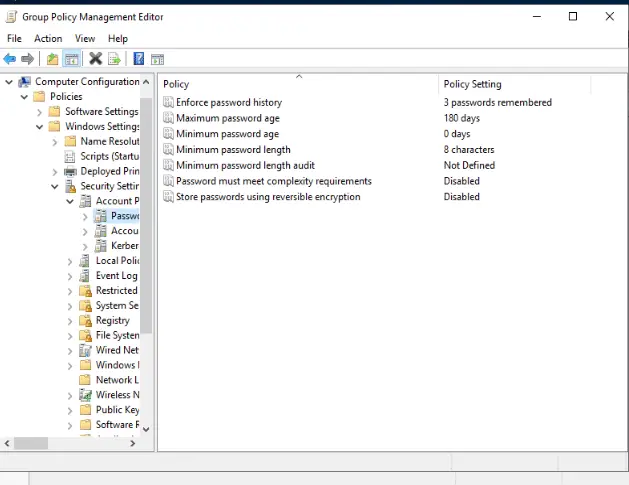Click the '8 characters' setting value
Image resolution: width=629 pixels, height=485 pixels.
(x=469, y=150)
